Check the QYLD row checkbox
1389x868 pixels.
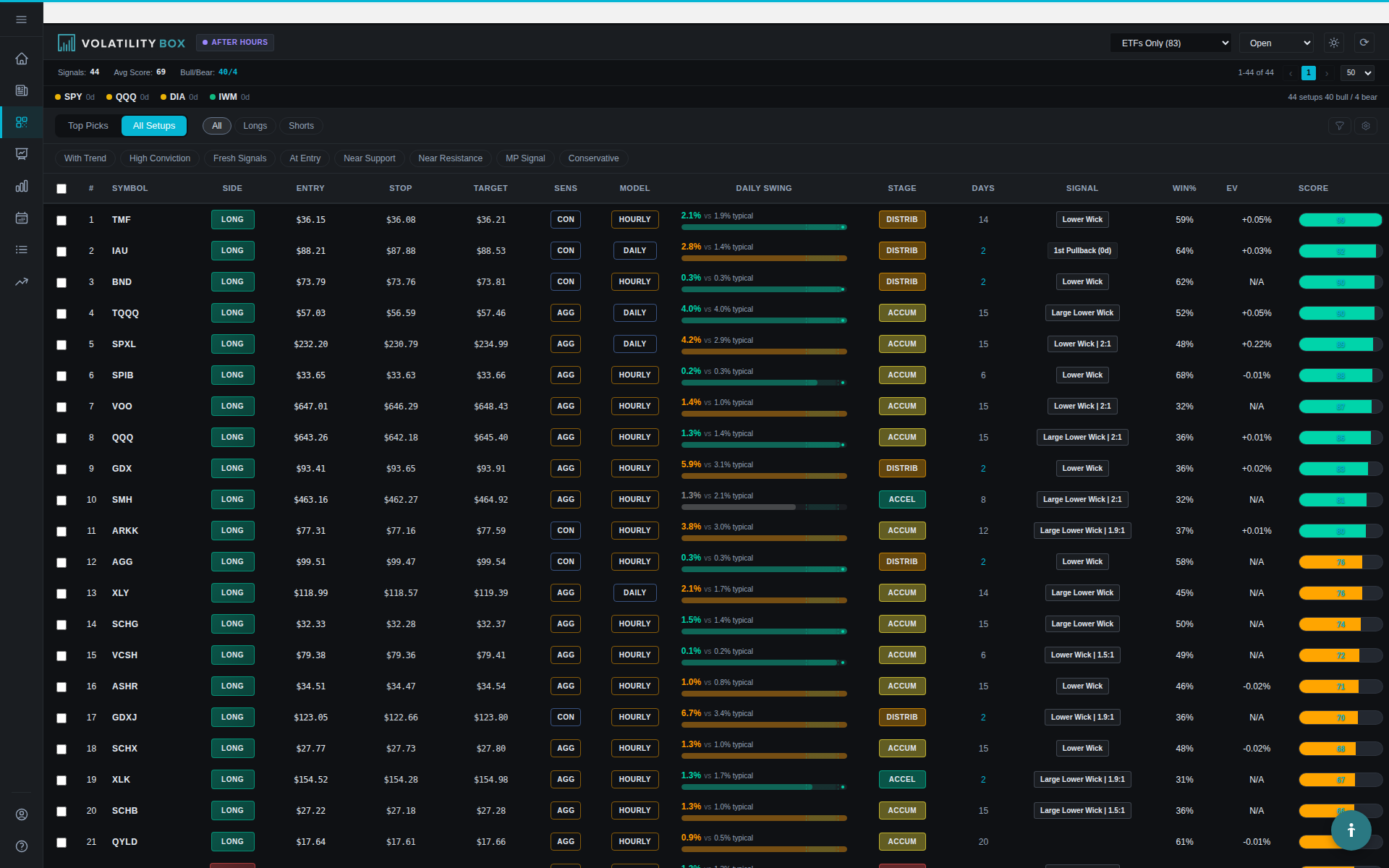point(61,843)
